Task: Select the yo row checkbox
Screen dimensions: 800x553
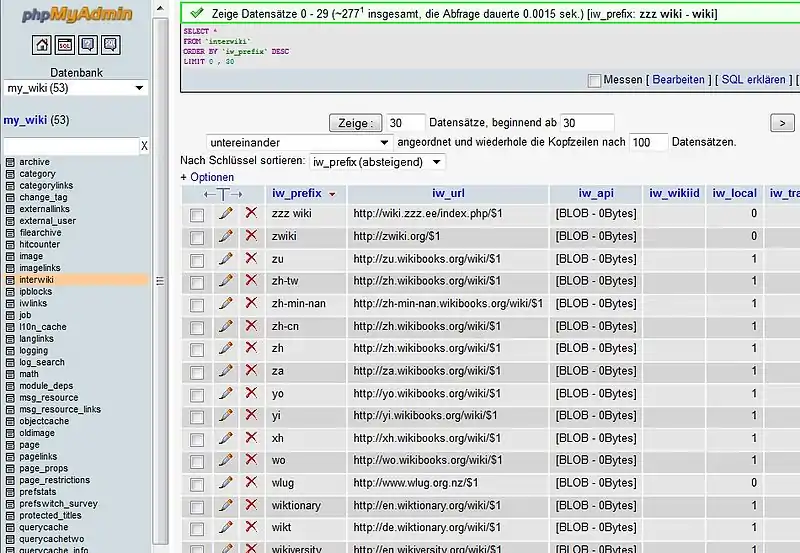Action: [x=197, y=395]
